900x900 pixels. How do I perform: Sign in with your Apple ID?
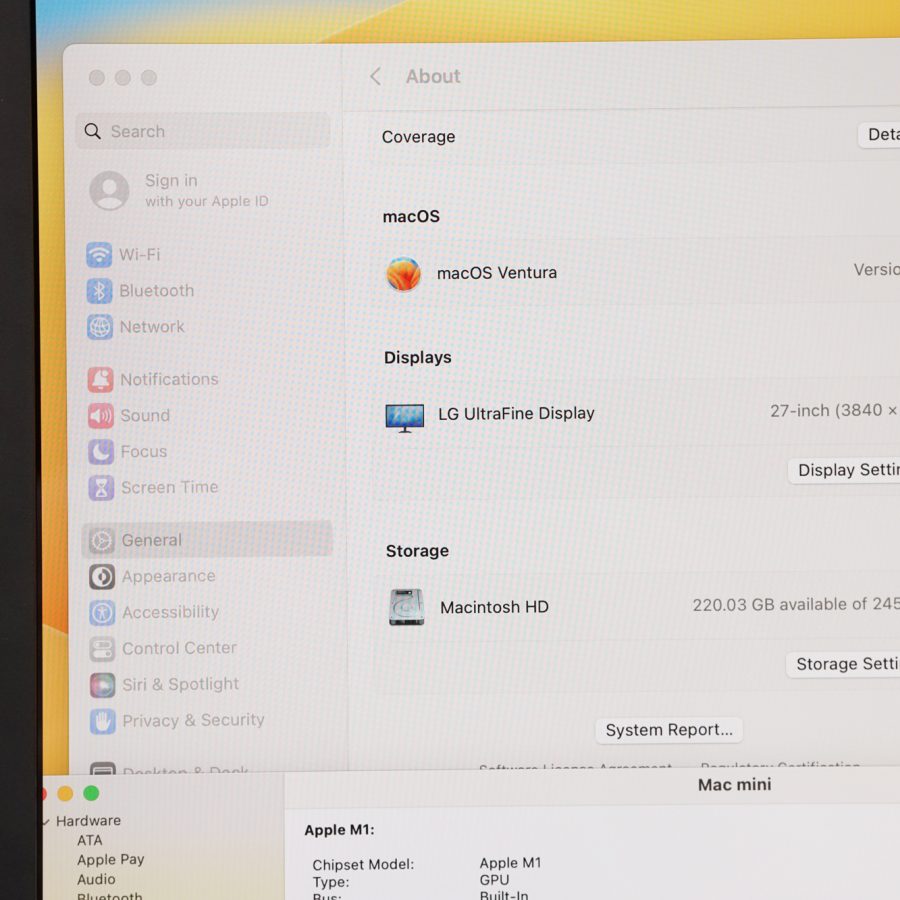(207, 191)
